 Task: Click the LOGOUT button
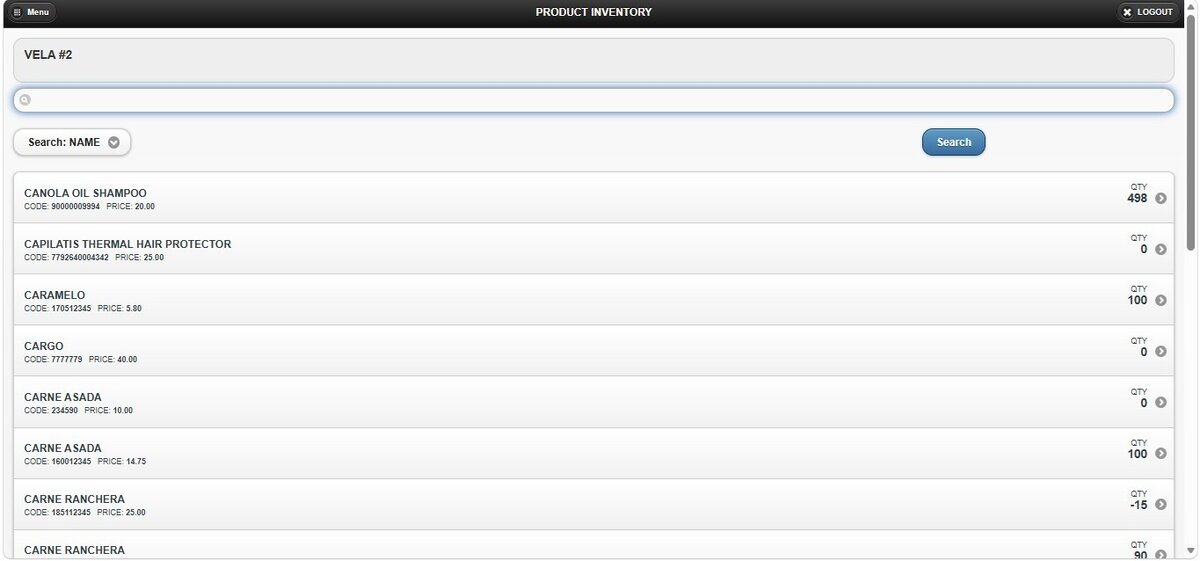[x=1148, y=12]
